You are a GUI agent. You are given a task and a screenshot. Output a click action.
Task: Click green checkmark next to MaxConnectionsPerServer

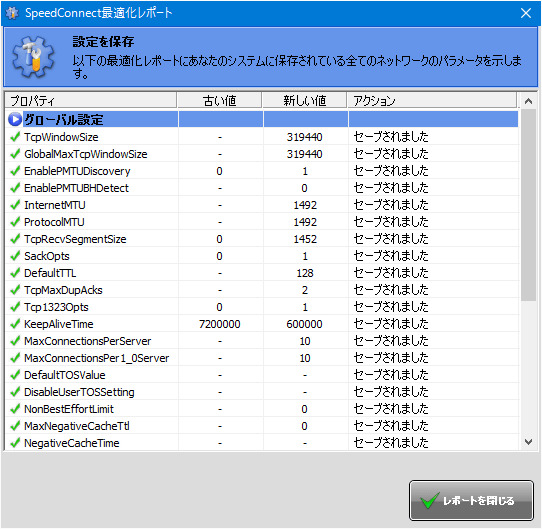pos(15,341)
